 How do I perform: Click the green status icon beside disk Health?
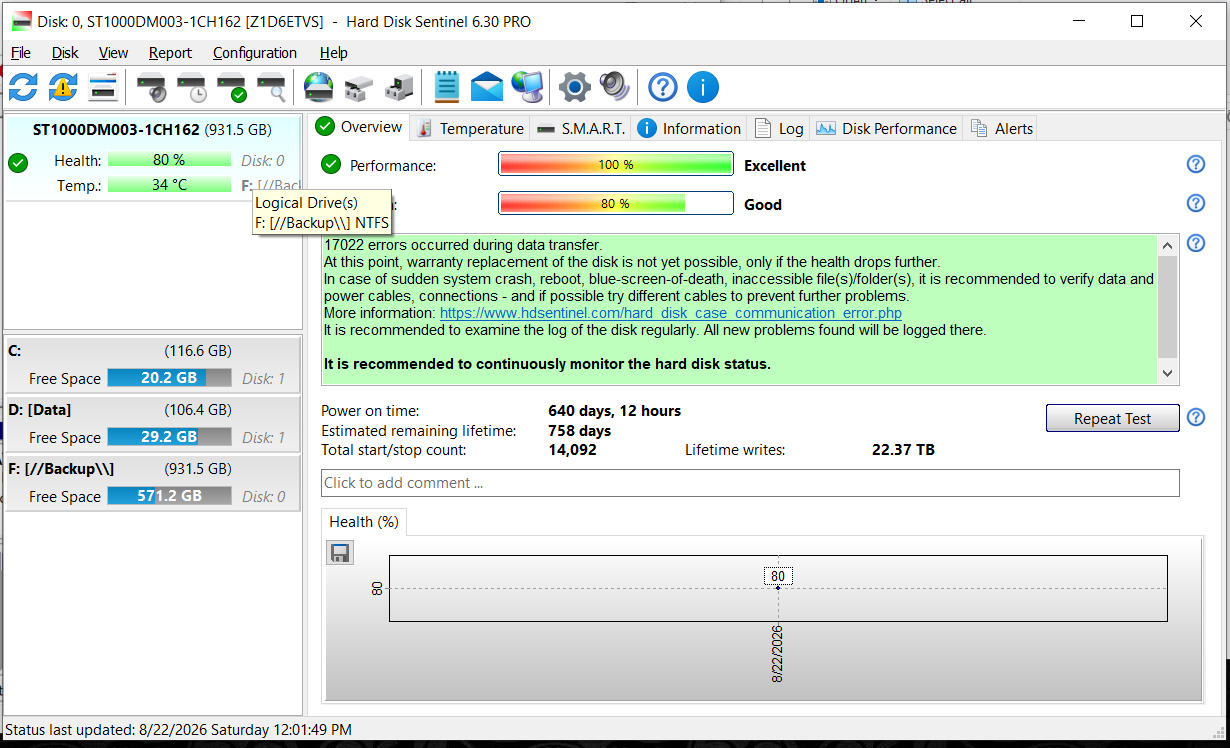(x=18, y=161)
